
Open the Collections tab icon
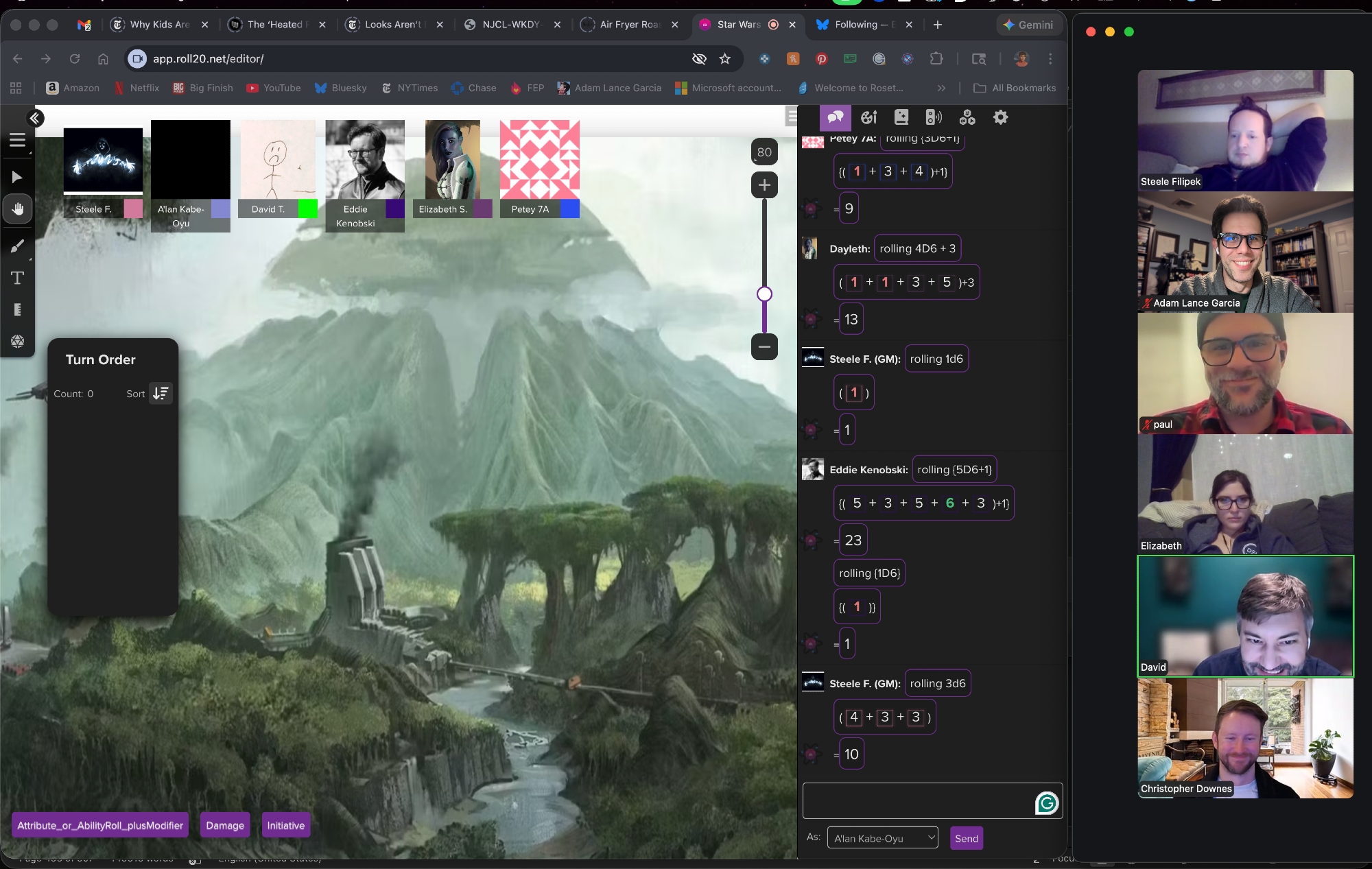(967, 117)
